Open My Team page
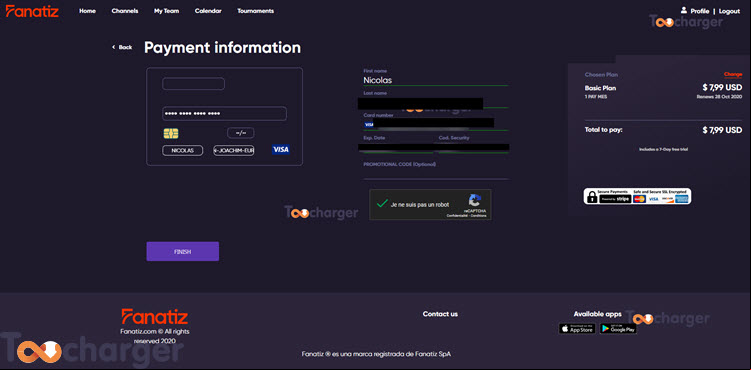The image size is (751, 370). pyautogui.click(x=166, y=11)
